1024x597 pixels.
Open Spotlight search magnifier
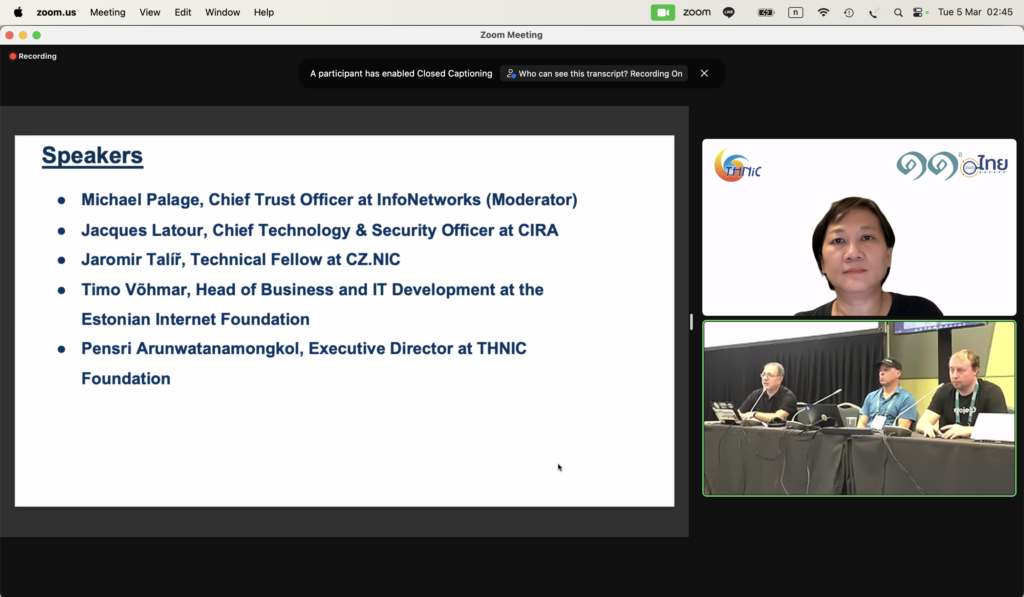tap(899, 12)
